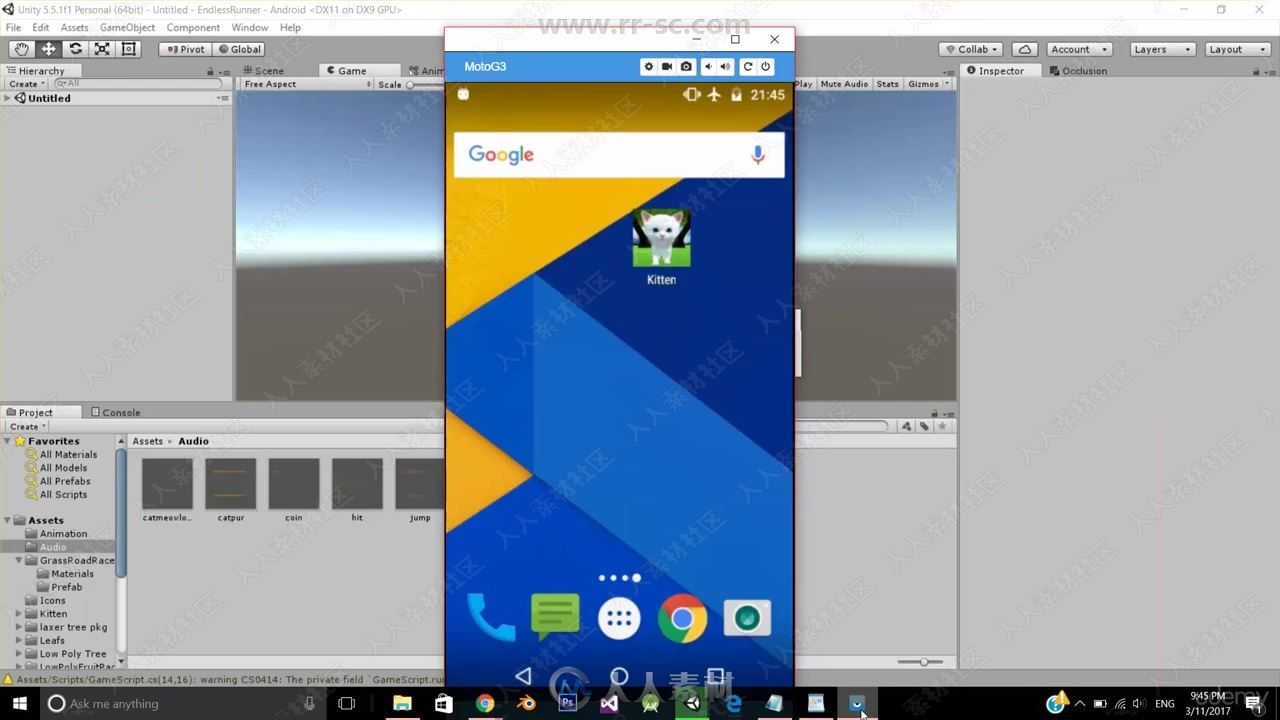Open Hierarchy Create dropdown
1280x720 pixels.
[x=25, y=84]
